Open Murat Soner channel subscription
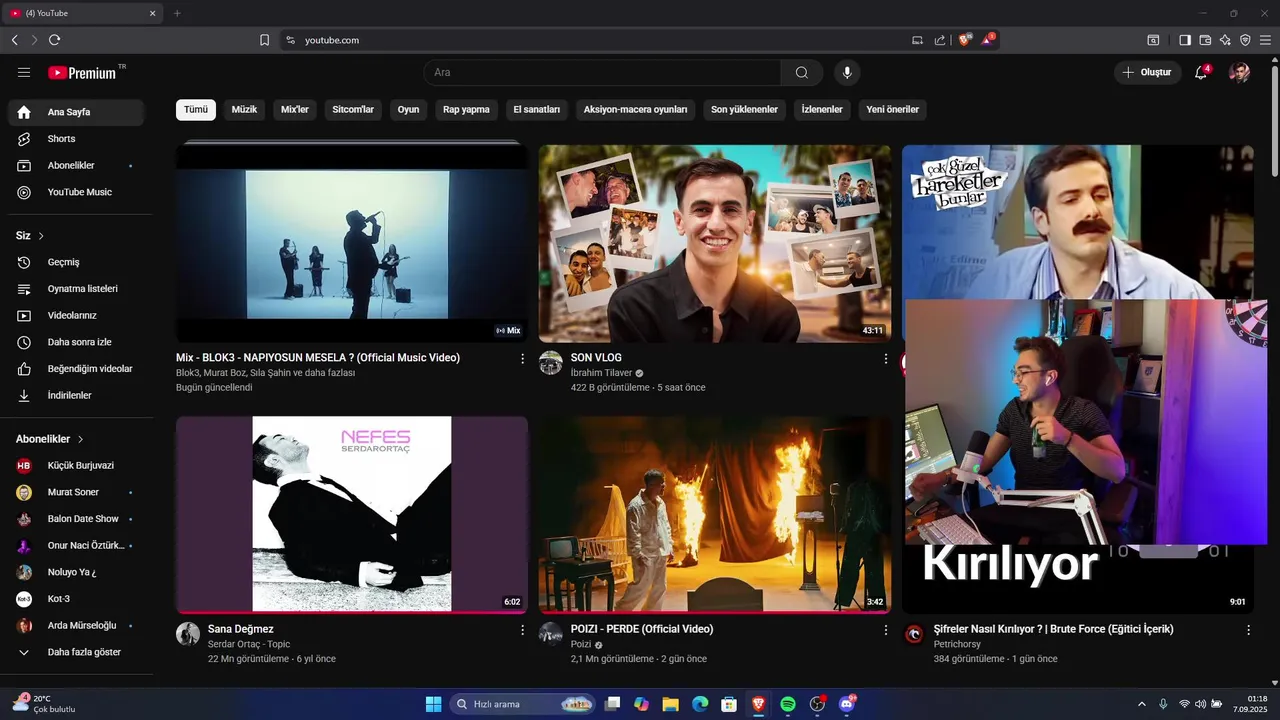The image size is (1280, 720). pos(76,492)
